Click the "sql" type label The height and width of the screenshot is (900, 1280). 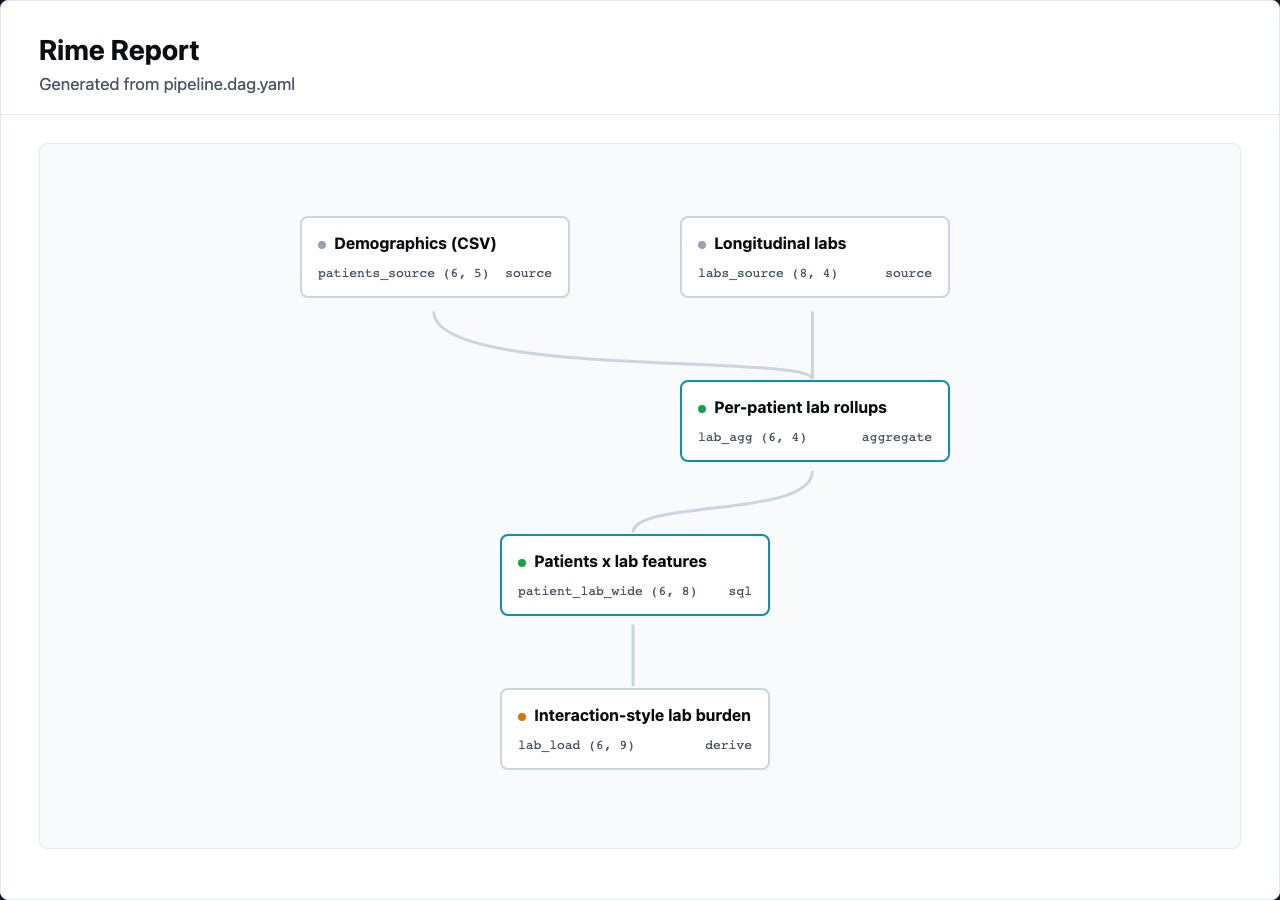740,591
